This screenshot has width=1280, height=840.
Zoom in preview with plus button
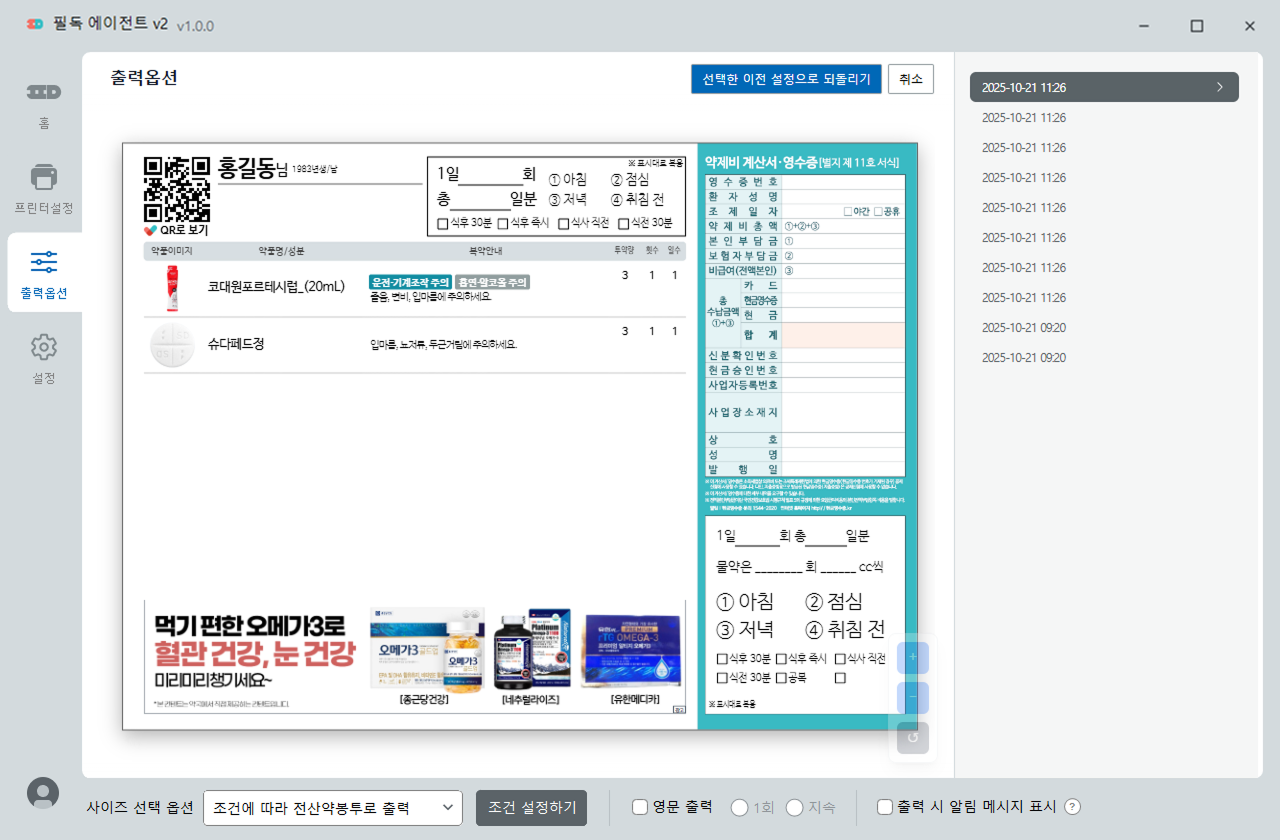point(912,658)
